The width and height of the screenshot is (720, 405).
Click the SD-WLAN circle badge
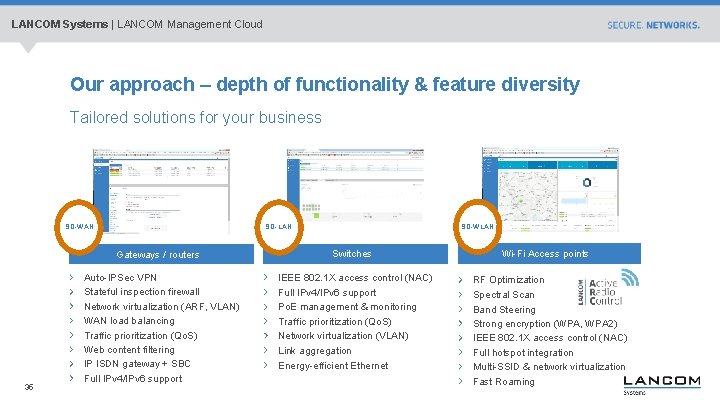click(x=478, y=227)
